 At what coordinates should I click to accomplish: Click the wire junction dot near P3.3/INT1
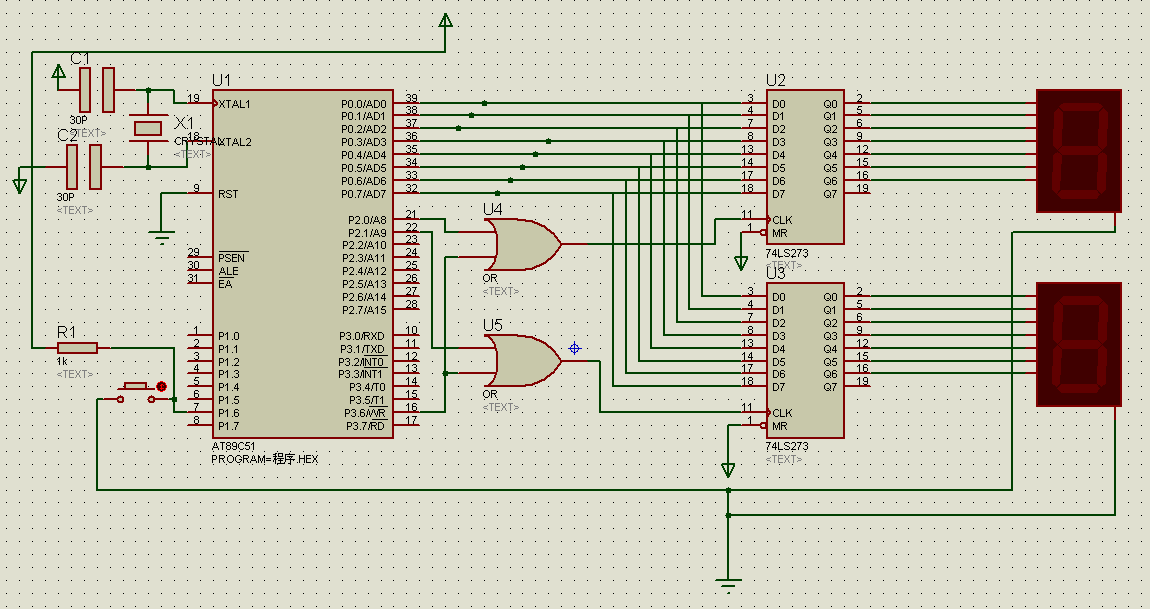[445, 373]
